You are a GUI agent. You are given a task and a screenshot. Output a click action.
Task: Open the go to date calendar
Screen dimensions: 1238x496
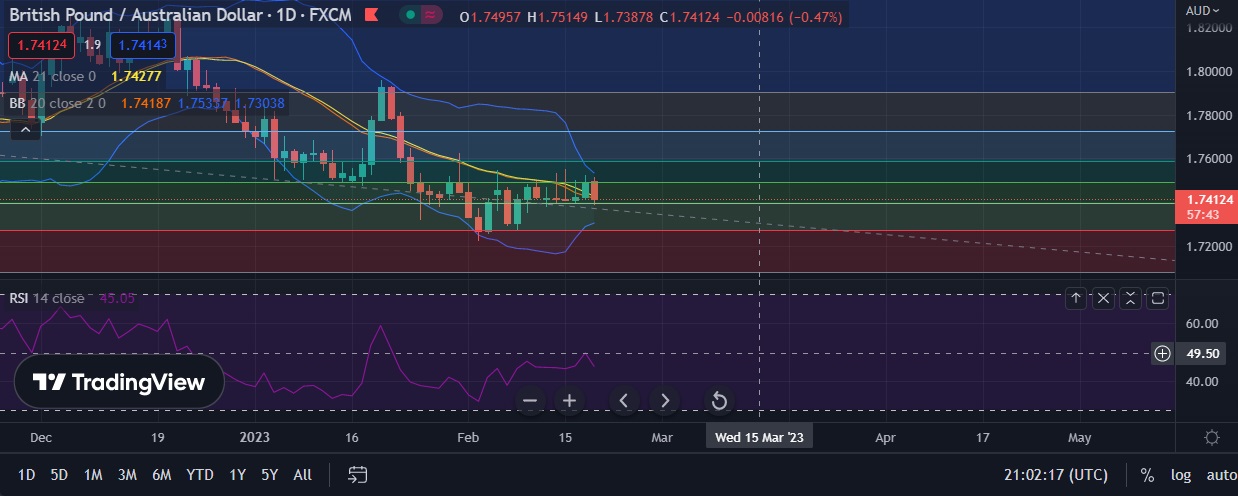(358, 475)
